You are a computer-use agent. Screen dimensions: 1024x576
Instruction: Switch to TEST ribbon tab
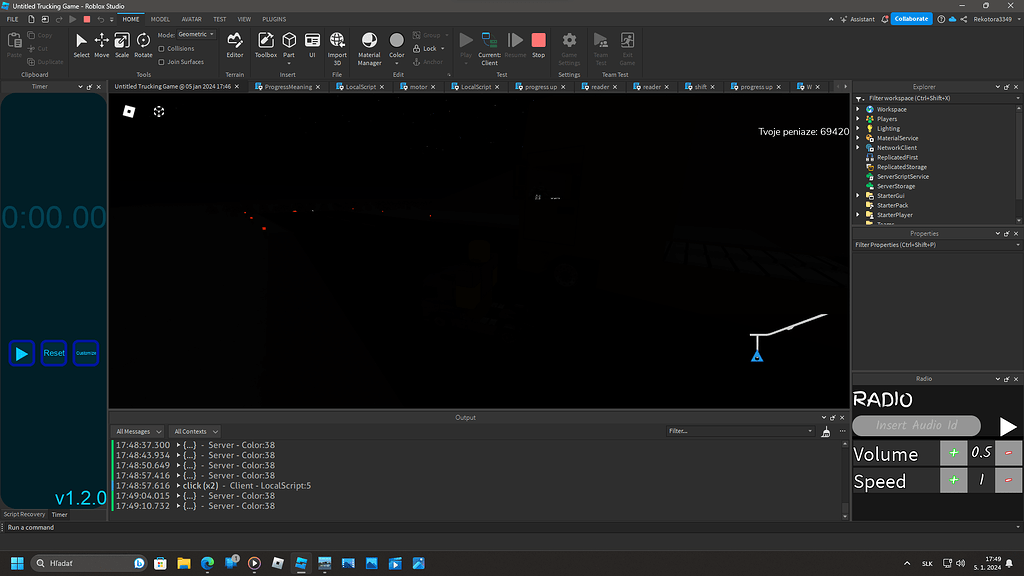(219, 19)
